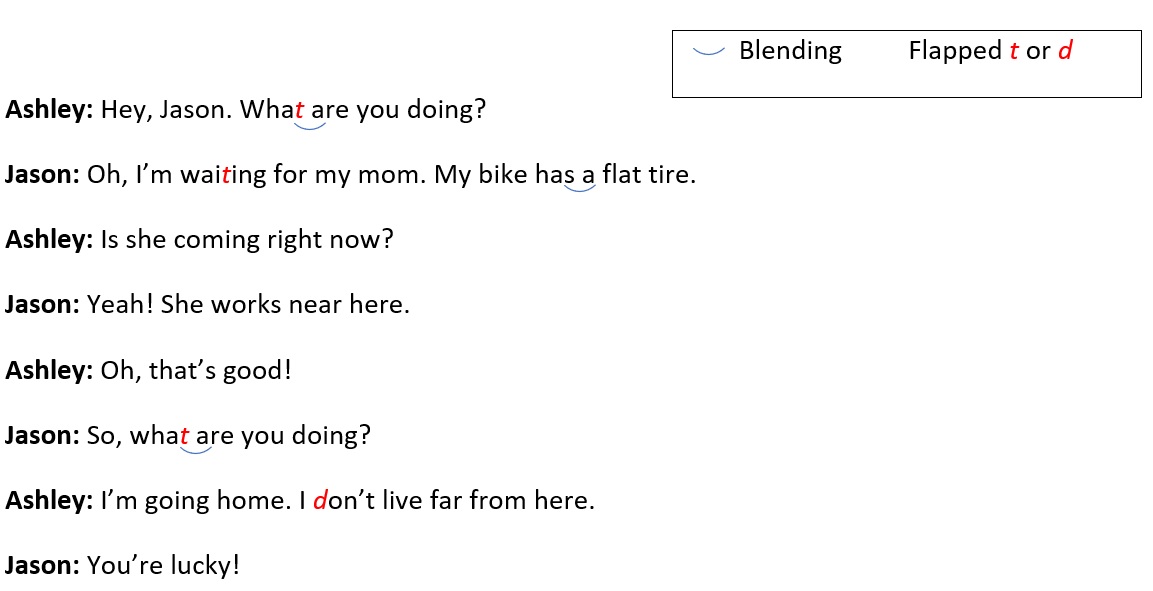Image resolution: width=1153 pixels, height=591 pixels.
Task: Click the blending curve under 'So, what are'
Action: [196, 448]
